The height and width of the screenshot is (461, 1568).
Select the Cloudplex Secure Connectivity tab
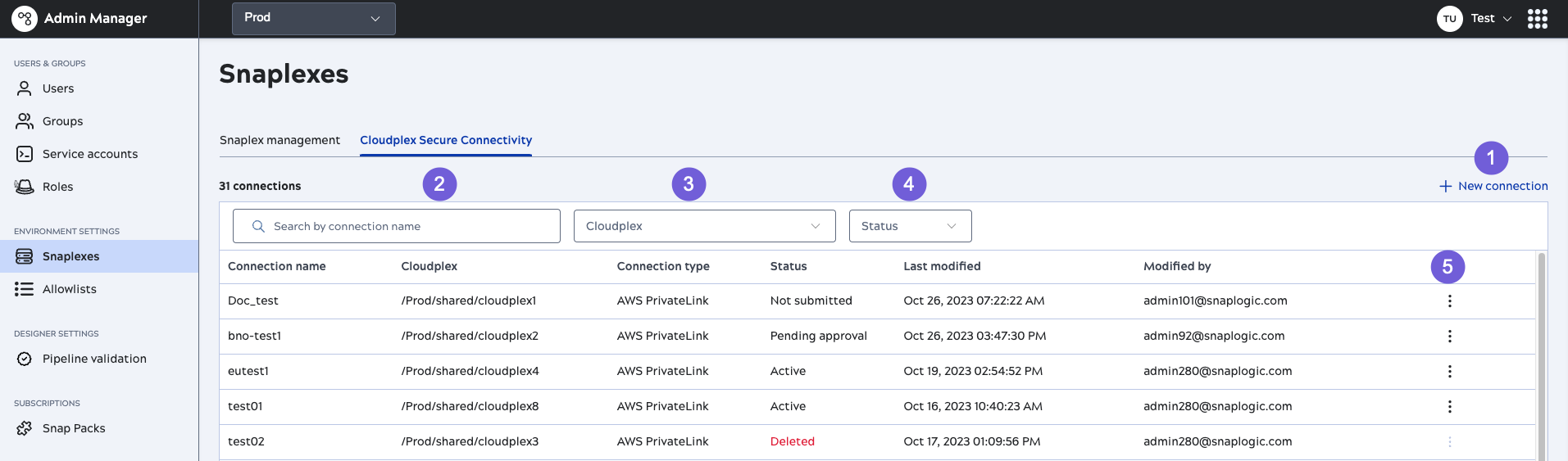click(x=446, y=140)
